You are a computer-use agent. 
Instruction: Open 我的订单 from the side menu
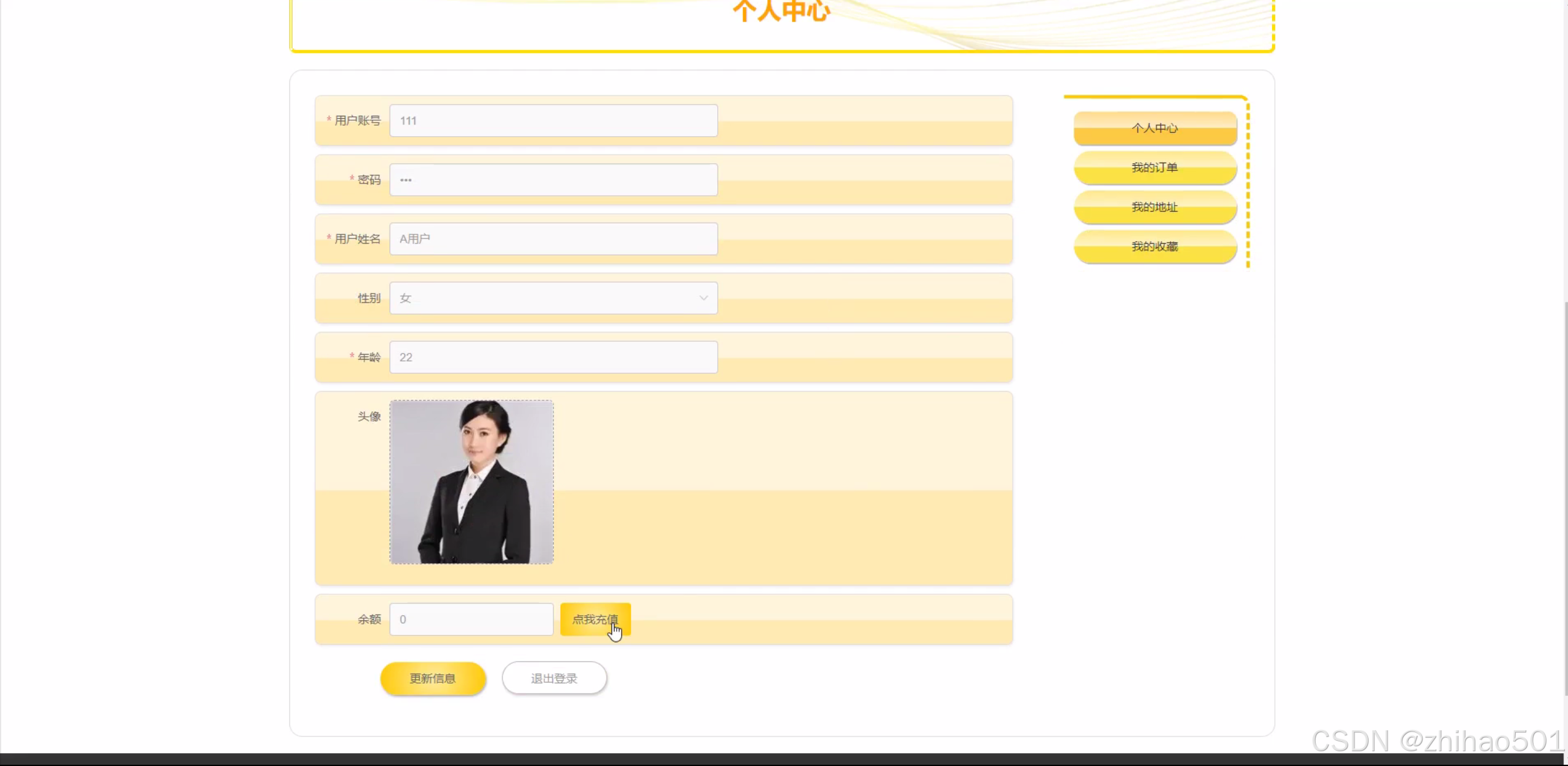click(x=1155, y=167)
